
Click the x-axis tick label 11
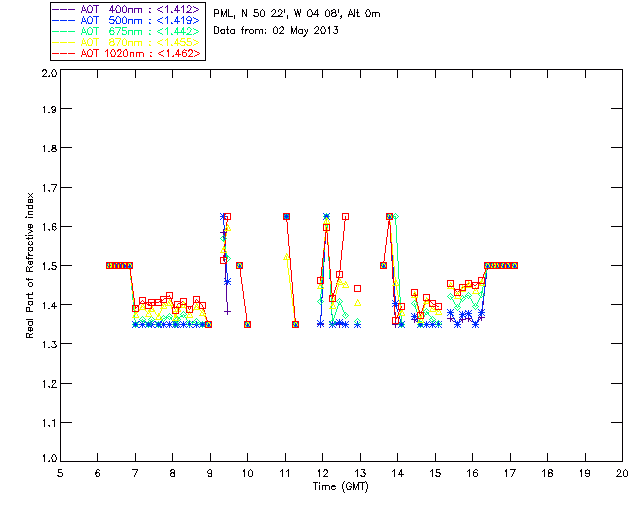(285, 473)
